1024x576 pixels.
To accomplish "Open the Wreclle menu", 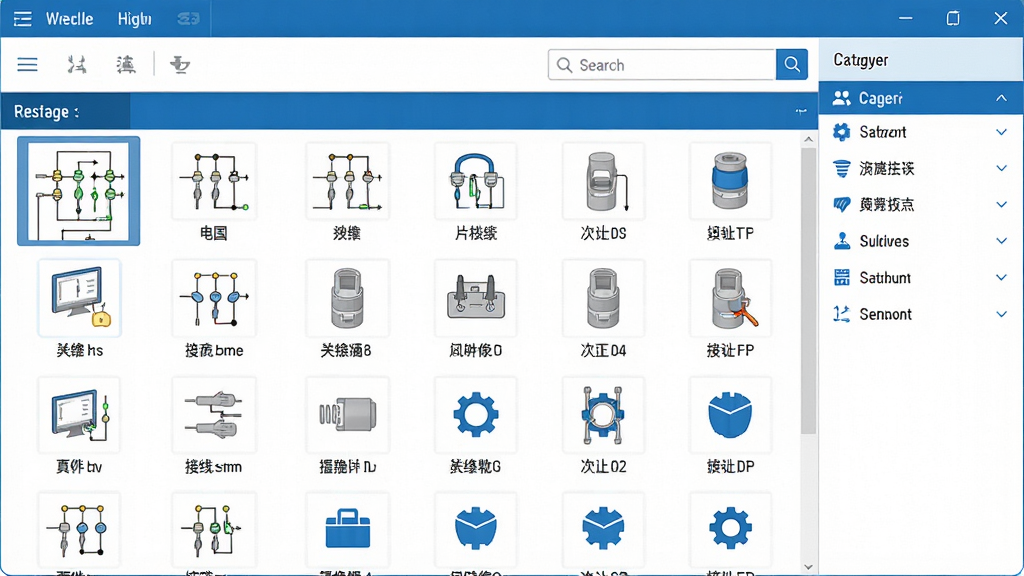I will click(69, 19).
